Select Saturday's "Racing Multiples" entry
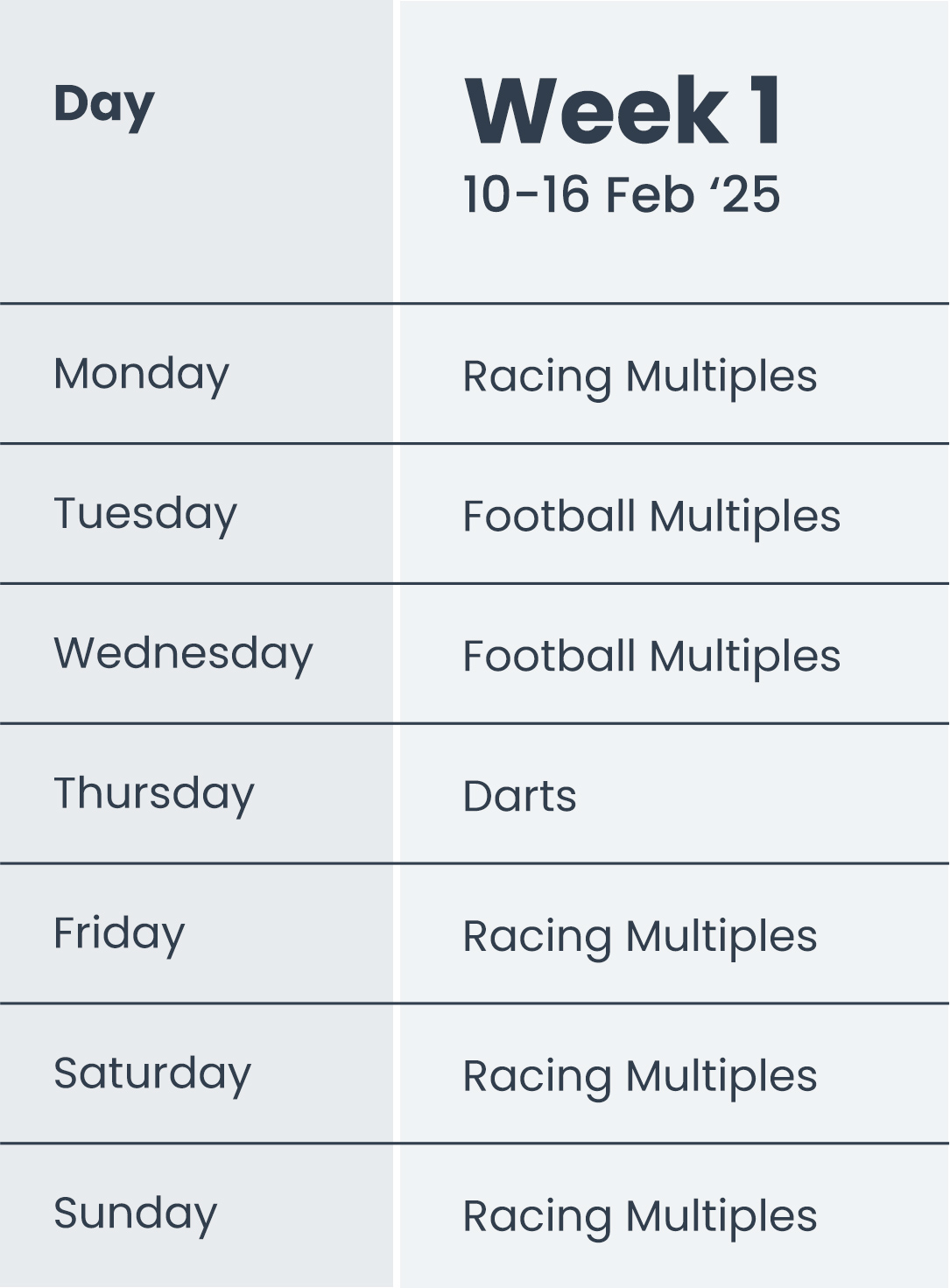Image resolution: width=950 pixels, height=1288 pixels. (x=639, y=1077)
